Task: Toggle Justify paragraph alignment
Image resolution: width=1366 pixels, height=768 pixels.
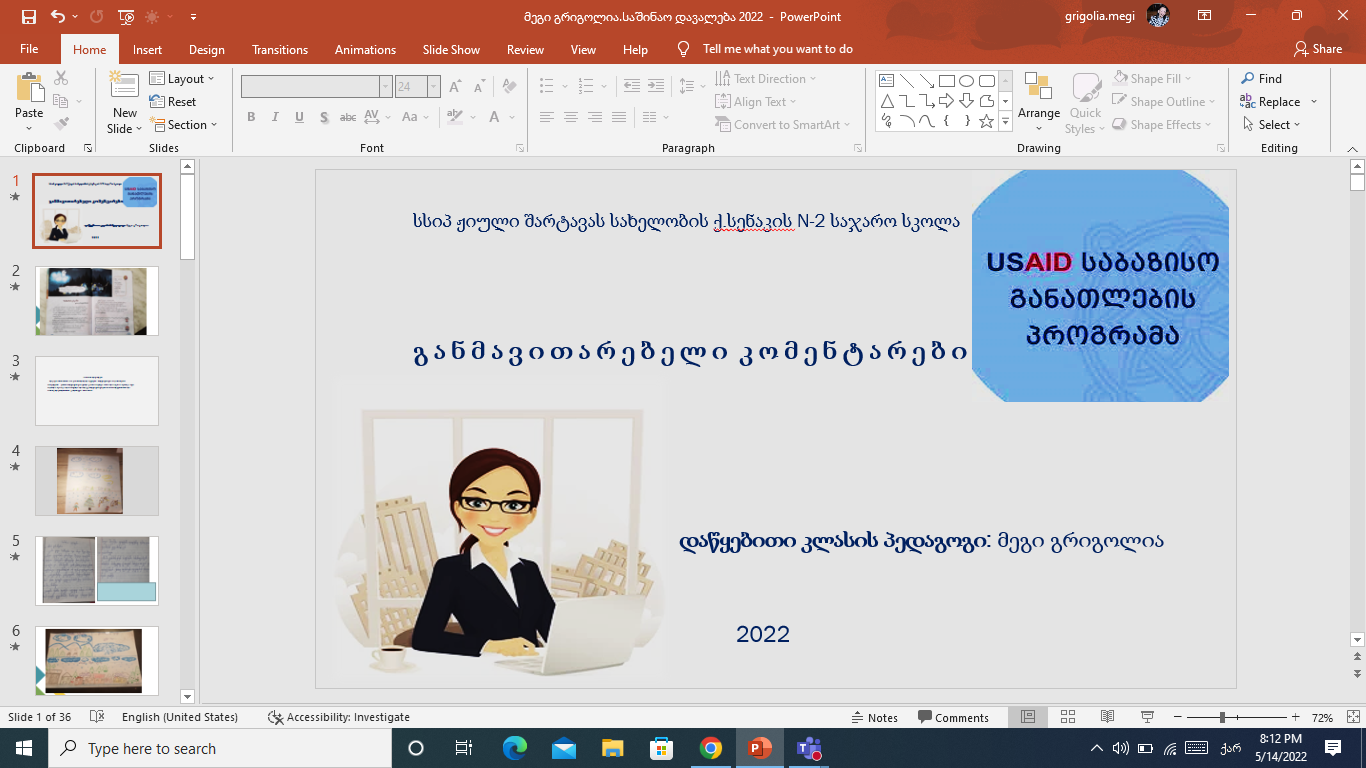Action: [619, 117]
